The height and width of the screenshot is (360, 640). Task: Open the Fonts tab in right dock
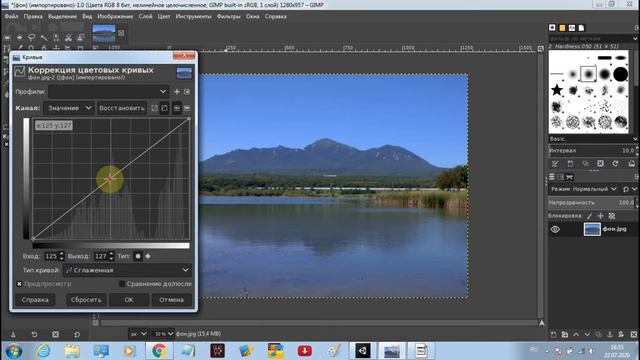572,27
